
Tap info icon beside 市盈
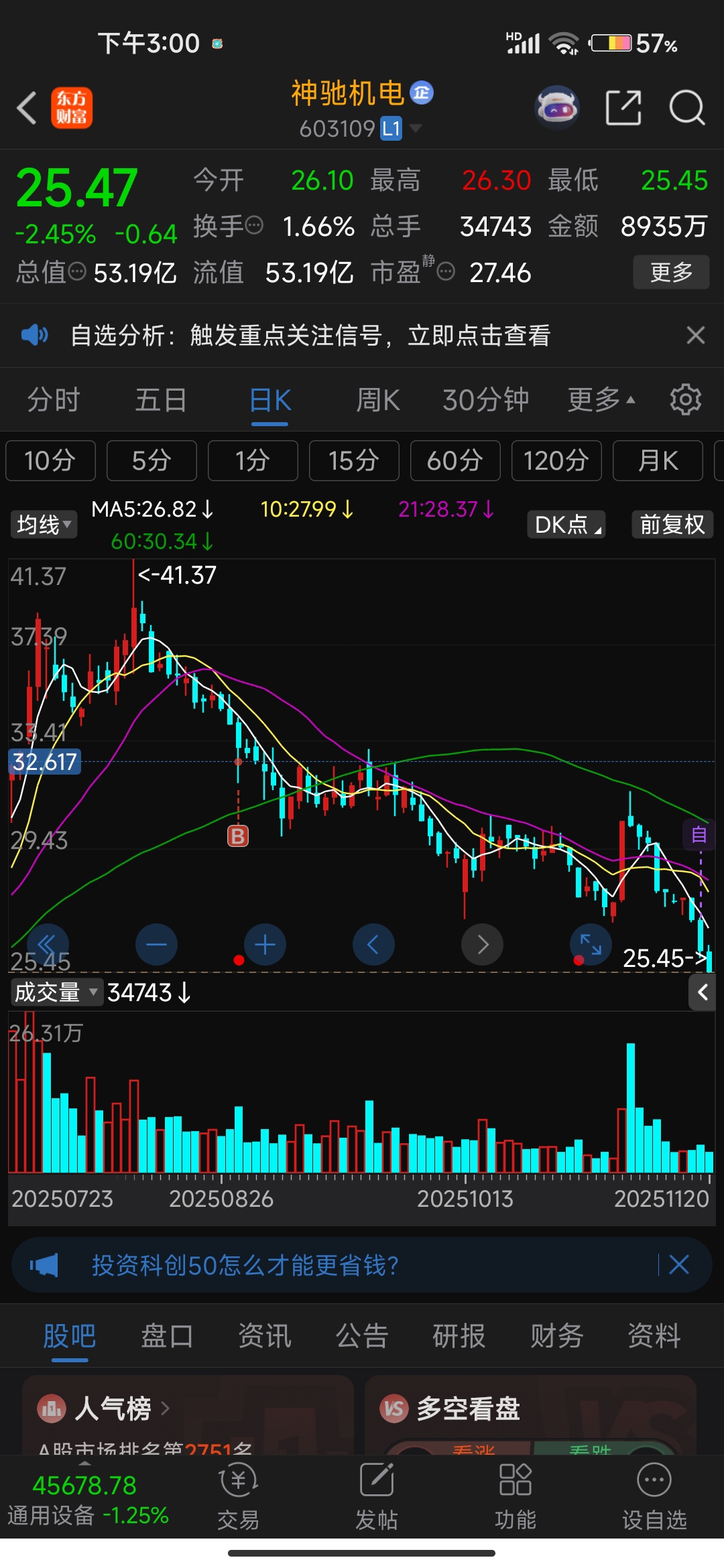click(x=446, y=271)
